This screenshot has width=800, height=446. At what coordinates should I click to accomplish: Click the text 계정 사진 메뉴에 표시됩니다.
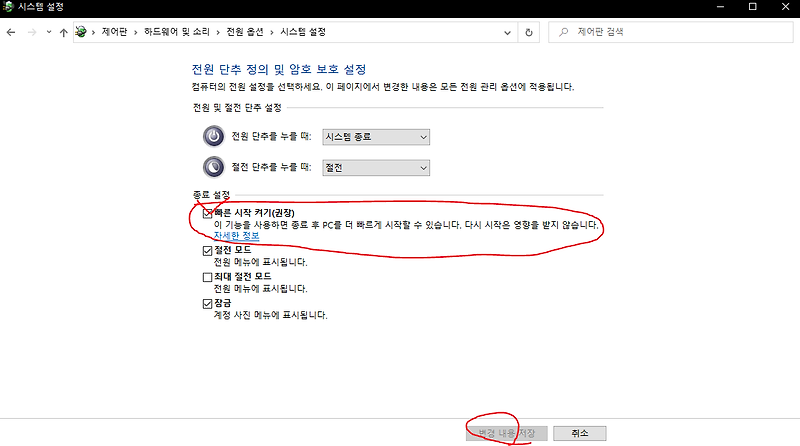click(x=270, y=315)
